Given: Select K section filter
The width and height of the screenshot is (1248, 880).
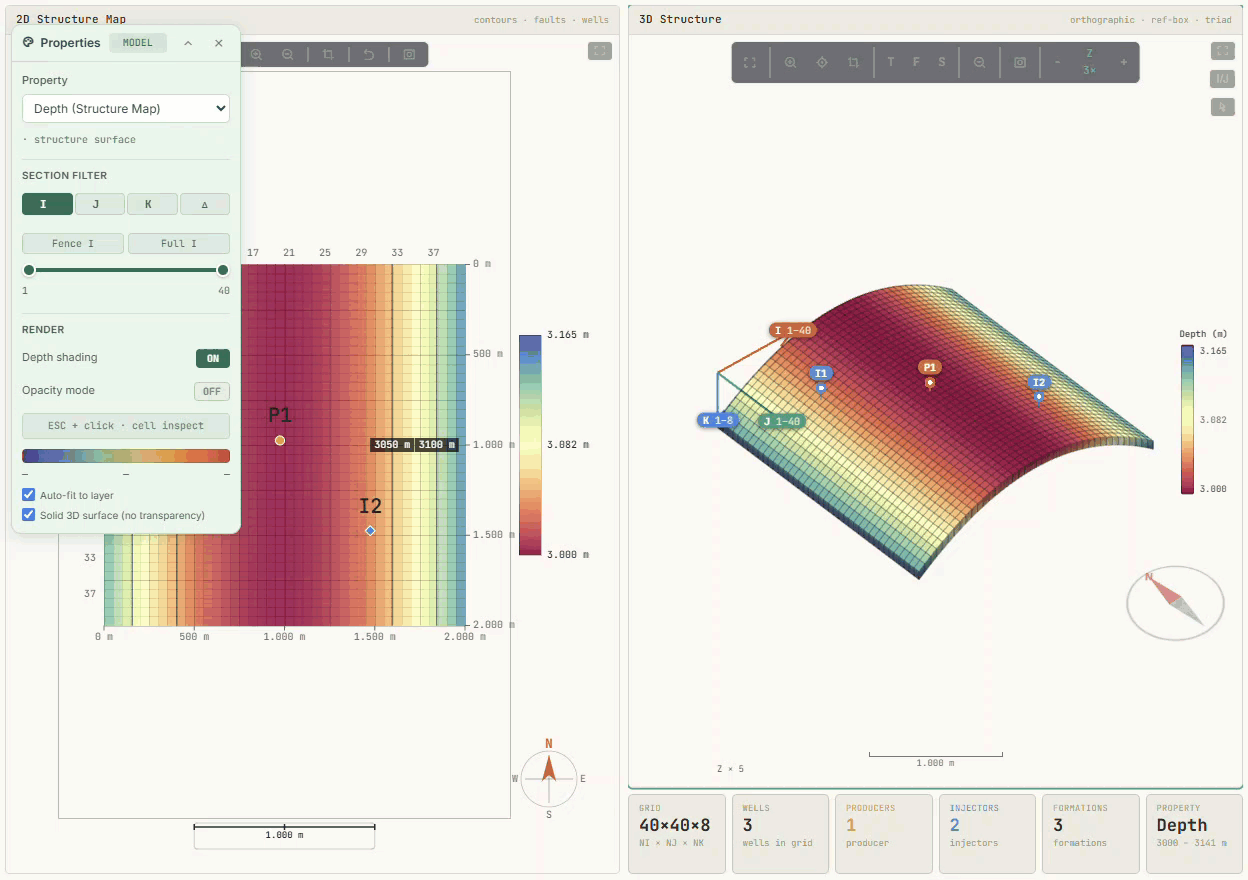Looking at the screenshot, I should tap(152, 204).
